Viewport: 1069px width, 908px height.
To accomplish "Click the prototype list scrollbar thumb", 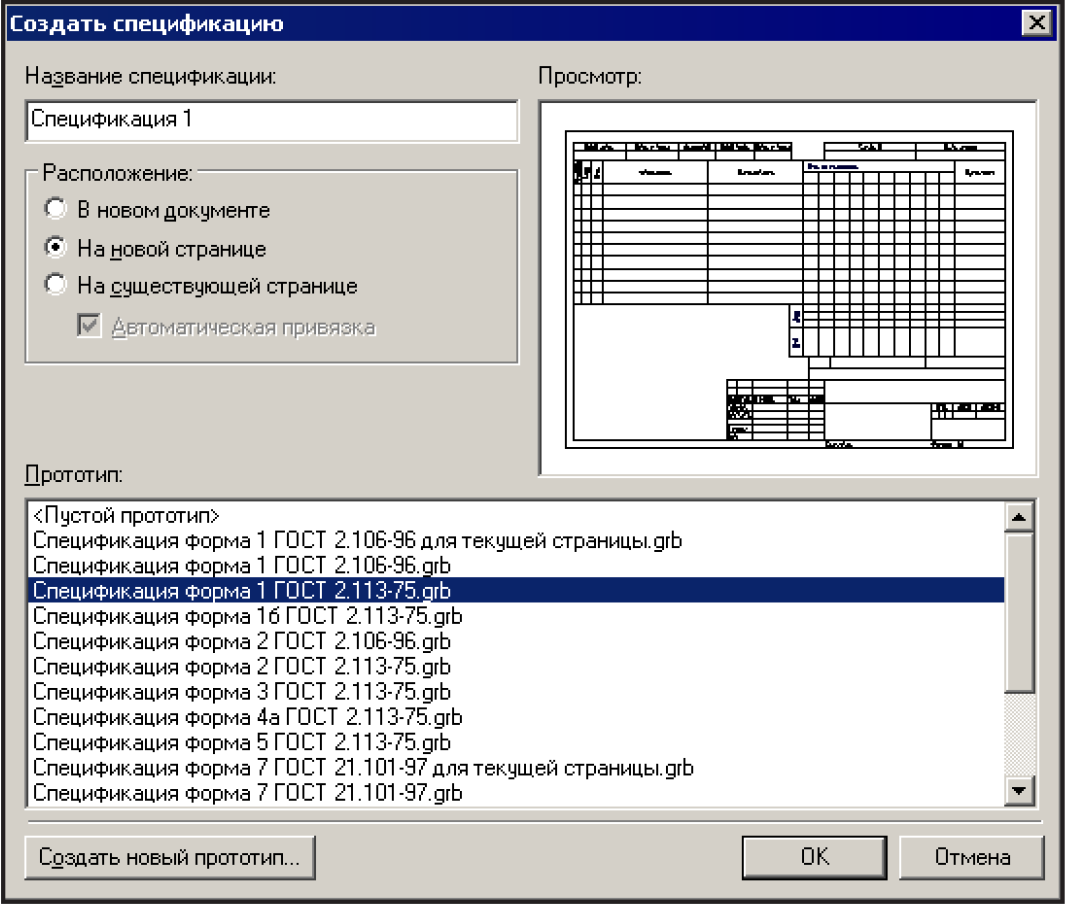I will click(x=1019, y=610).
